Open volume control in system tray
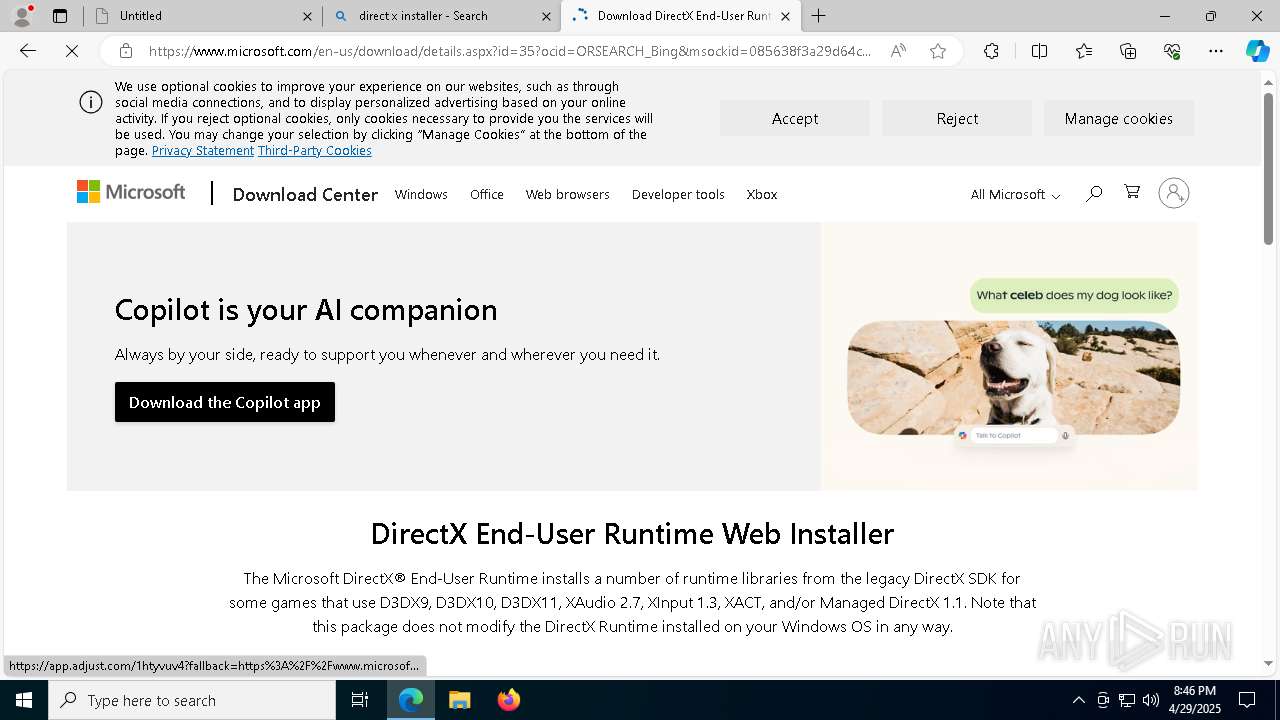The height and width of the screenshot is (720, 1280). pos(1151,700)
